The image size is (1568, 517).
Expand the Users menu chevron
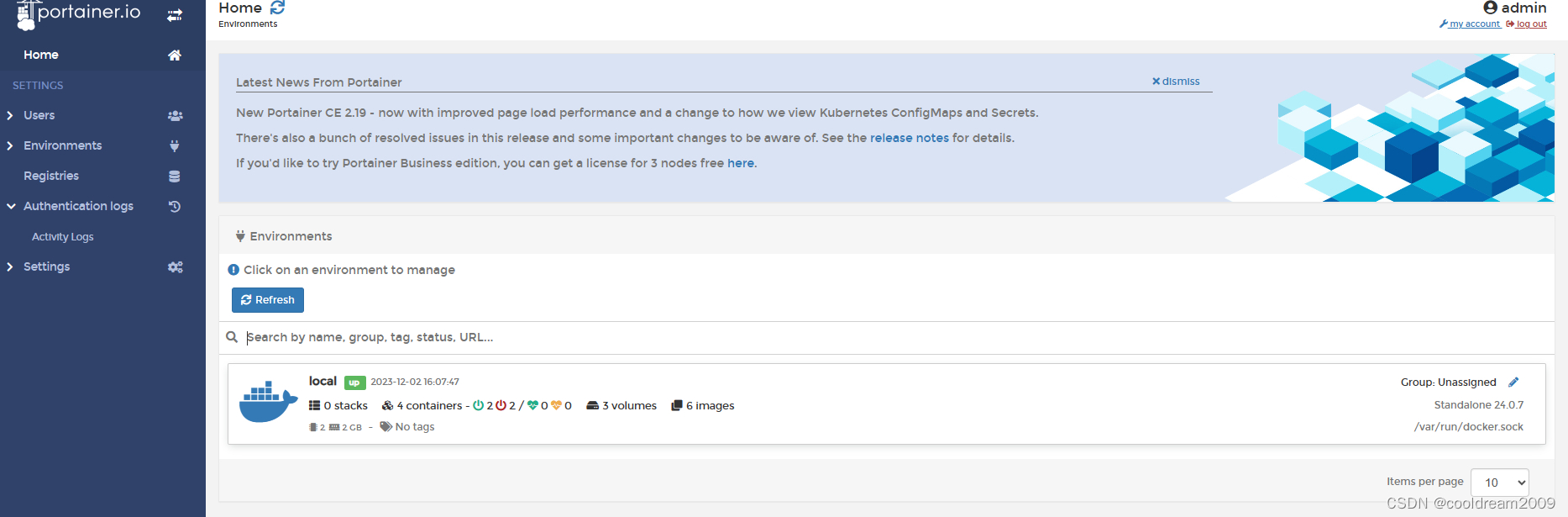(10, 116)
